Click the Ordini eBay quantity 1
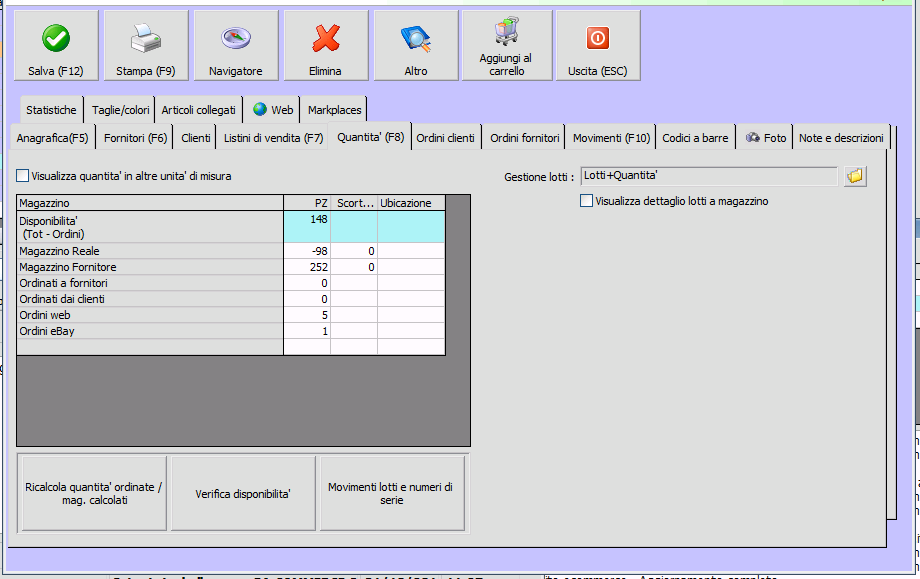 tap(307, 331)
